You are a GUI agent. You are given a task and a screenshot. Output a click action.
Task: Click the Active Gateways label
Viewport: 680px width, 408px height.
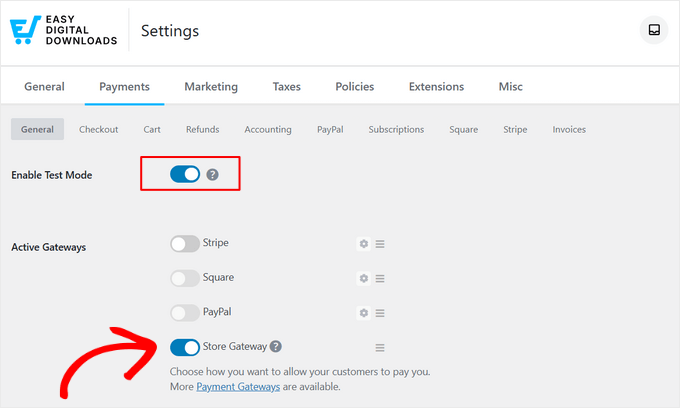coord(49,247)
